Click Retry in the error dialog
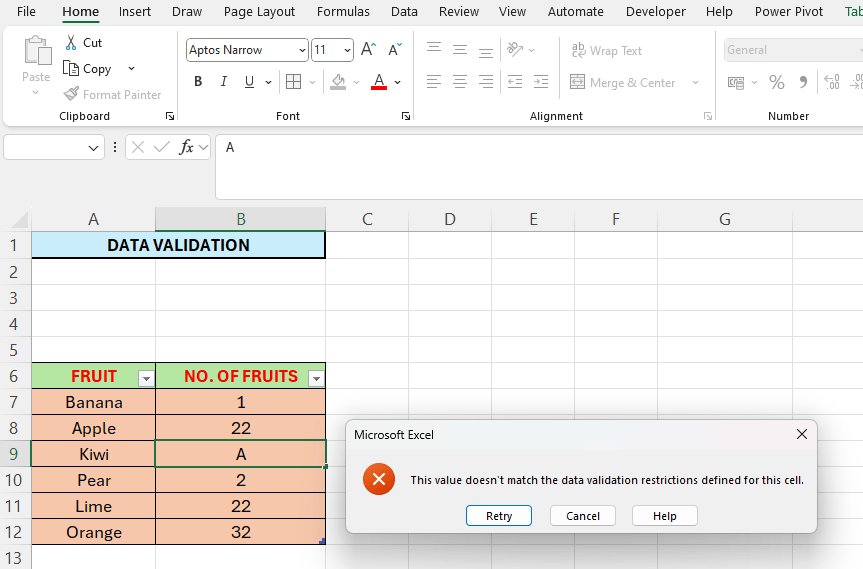Screen dimensions: 863x569 click(499, 516)
